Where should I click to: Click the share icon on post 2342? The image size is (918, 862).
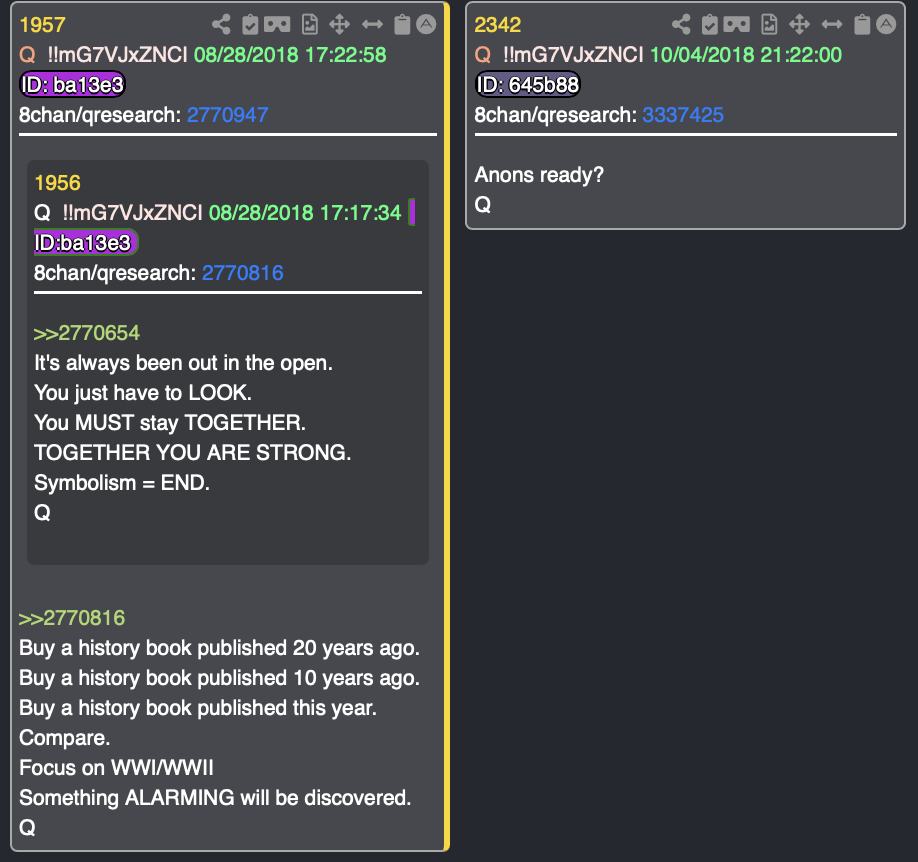[681, 25]
